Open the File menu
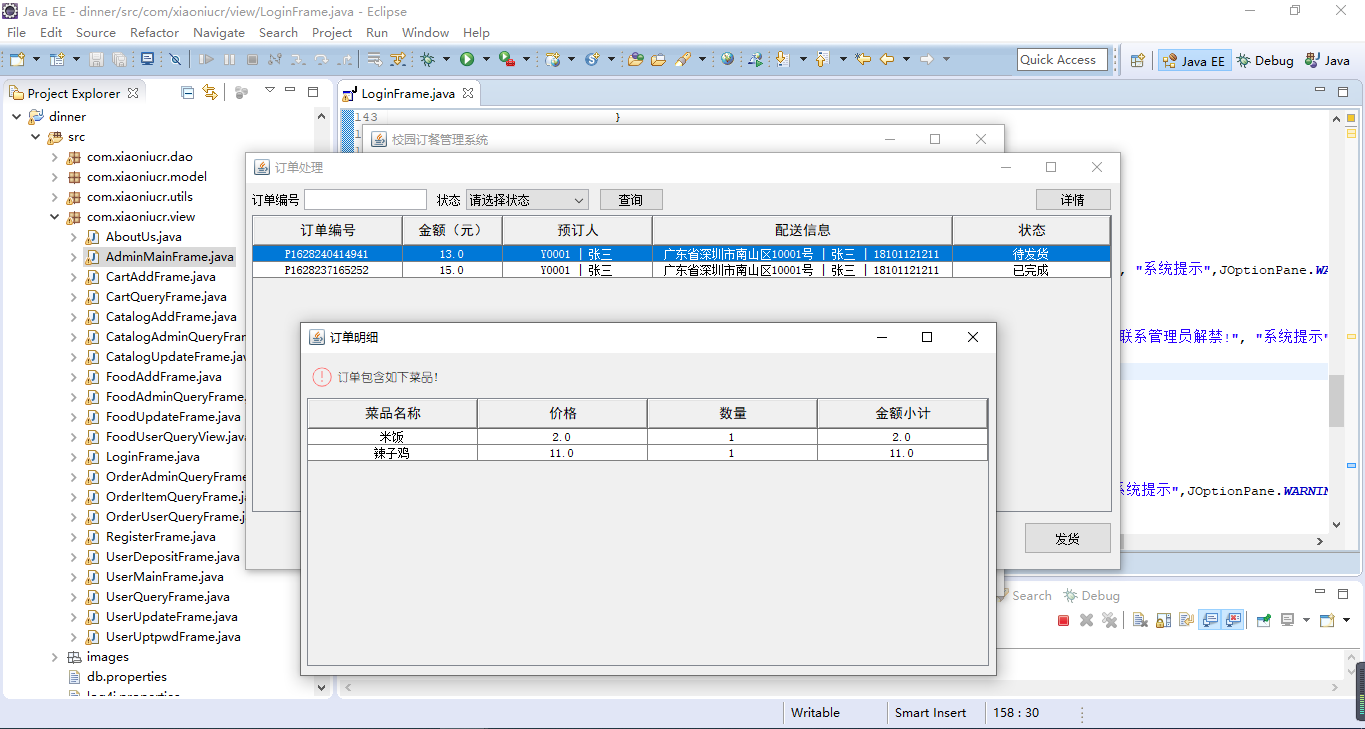The image size is (1365, 729). click(x=16, y=32)
